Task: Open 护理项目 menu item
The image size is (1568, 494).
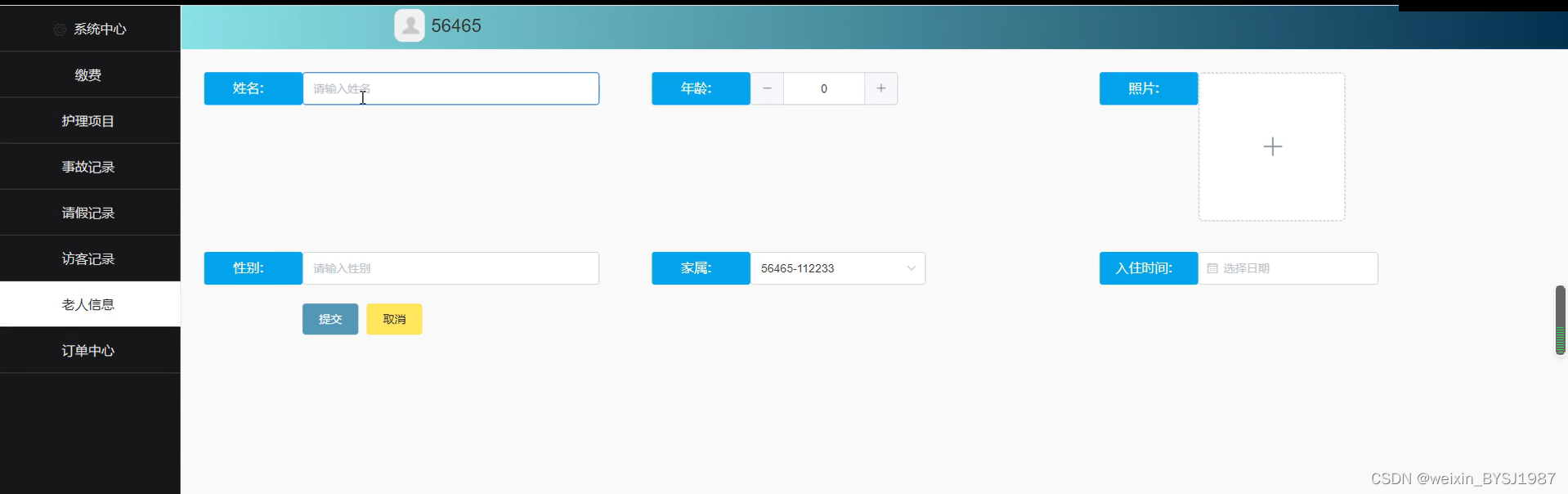Action: pyautogui.click(x=90, y=120)
